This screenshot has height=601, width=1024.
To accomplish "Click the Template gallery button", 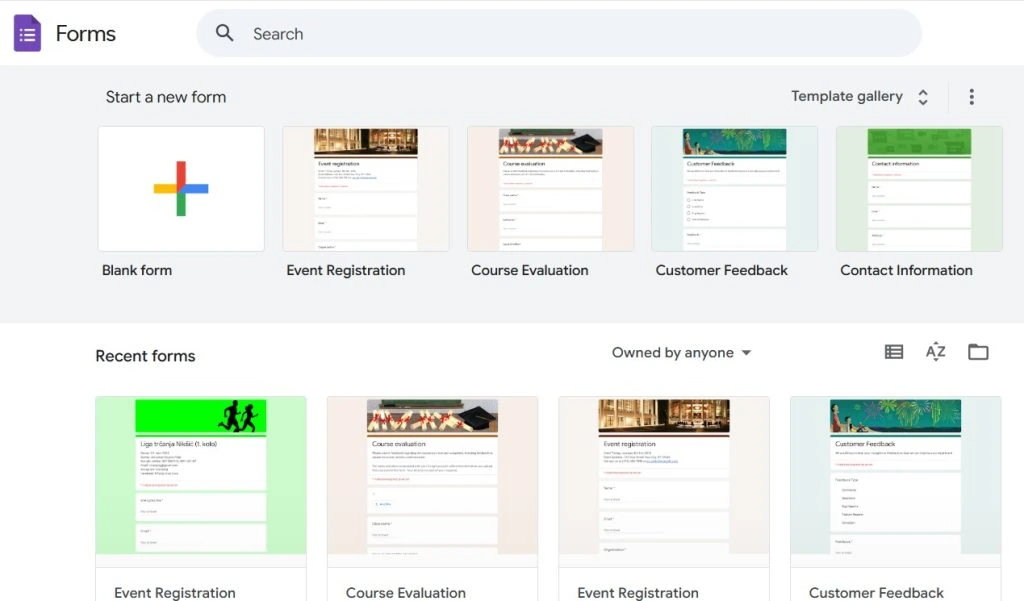I will (x=846, y=97).
